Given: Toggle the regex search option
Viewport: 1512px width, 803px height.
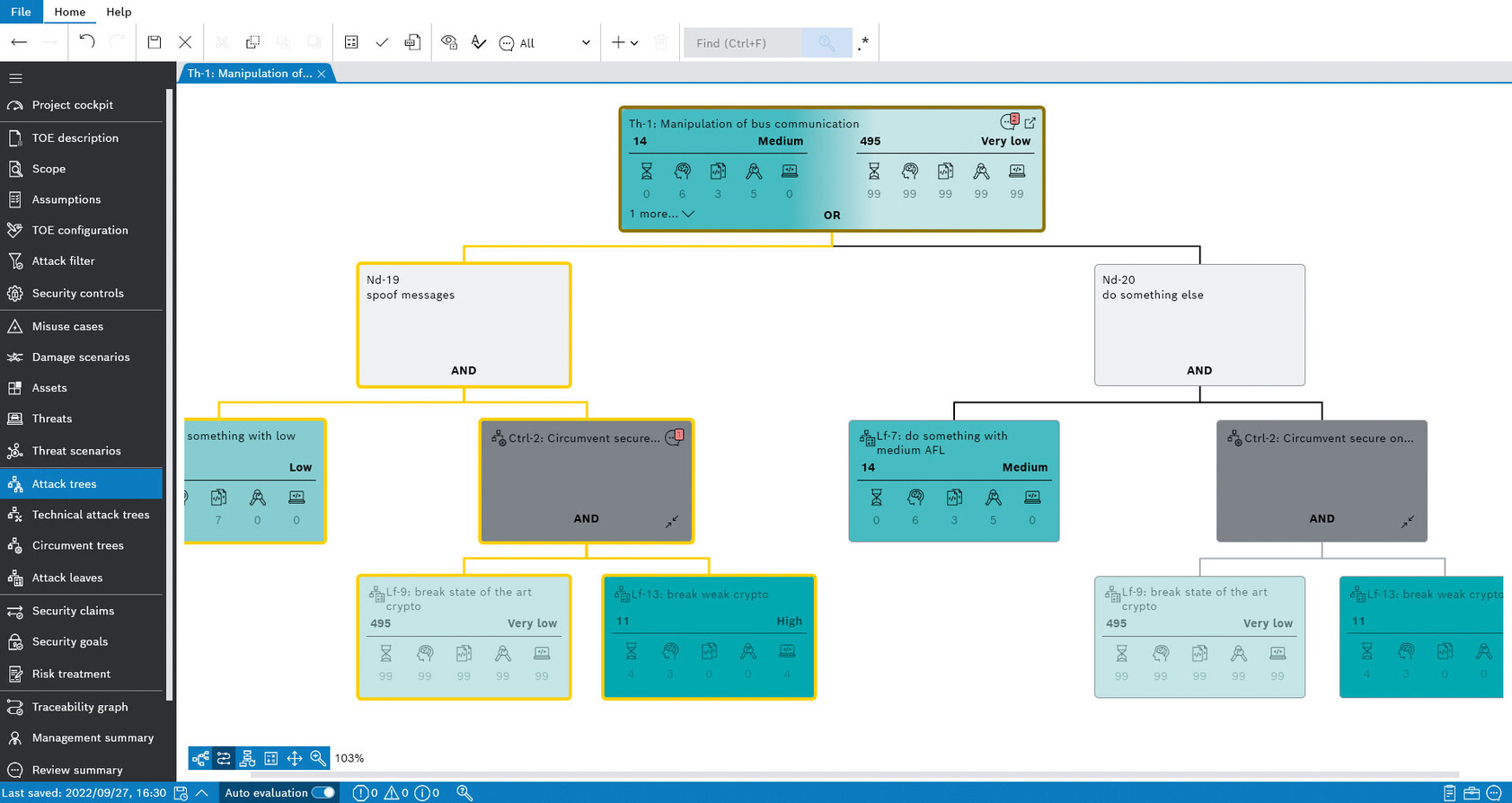Looking at the screenshot, I should [863, 43].
